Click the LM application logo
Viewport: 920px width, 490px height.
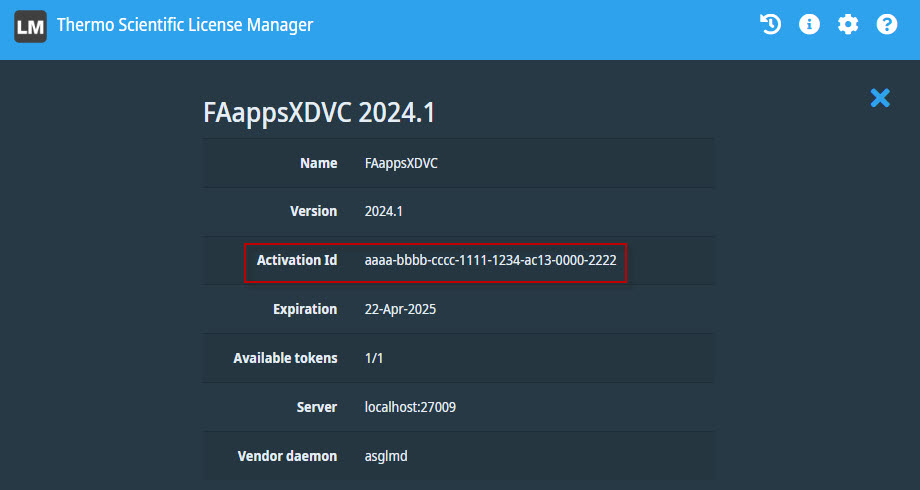pos(31,26)
